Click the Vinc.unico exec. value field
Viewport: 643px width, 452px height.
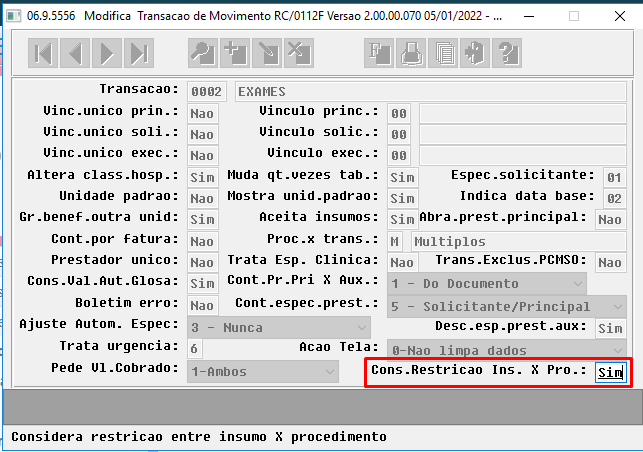[203, 156]
